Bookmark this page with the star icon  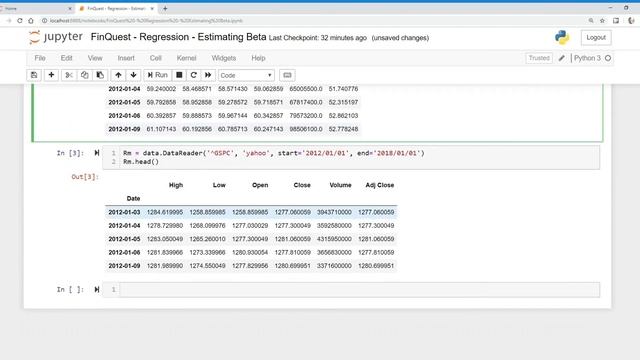click(602, 20)
